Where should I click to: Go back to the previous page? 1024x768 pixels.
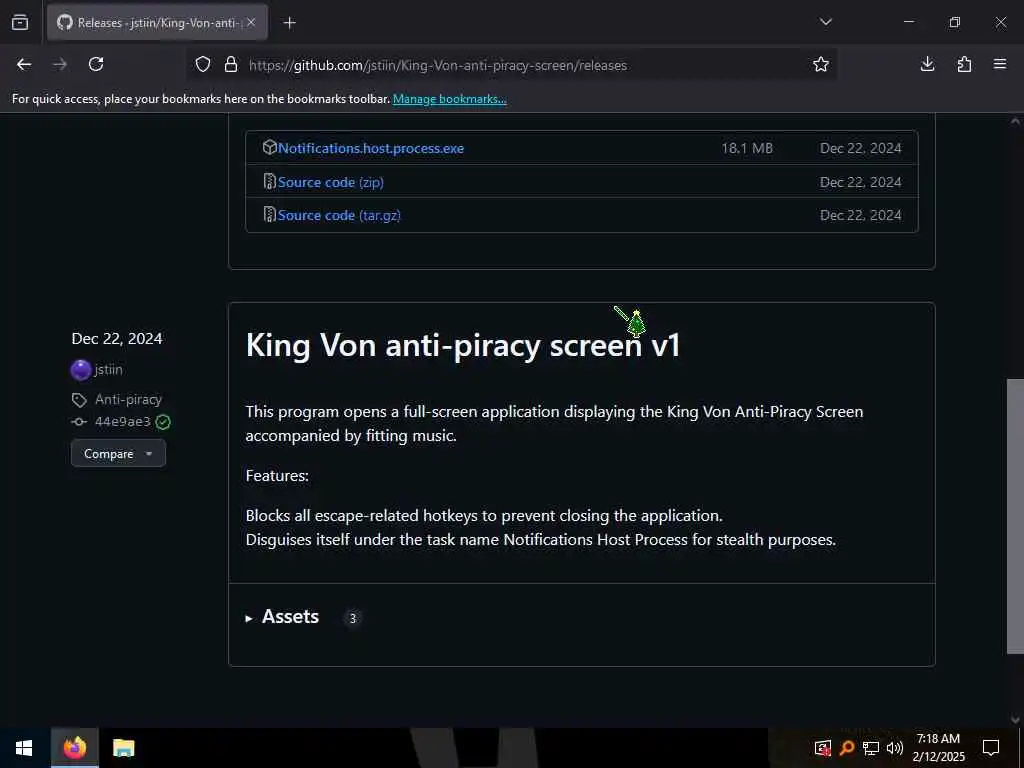[24, 65]
